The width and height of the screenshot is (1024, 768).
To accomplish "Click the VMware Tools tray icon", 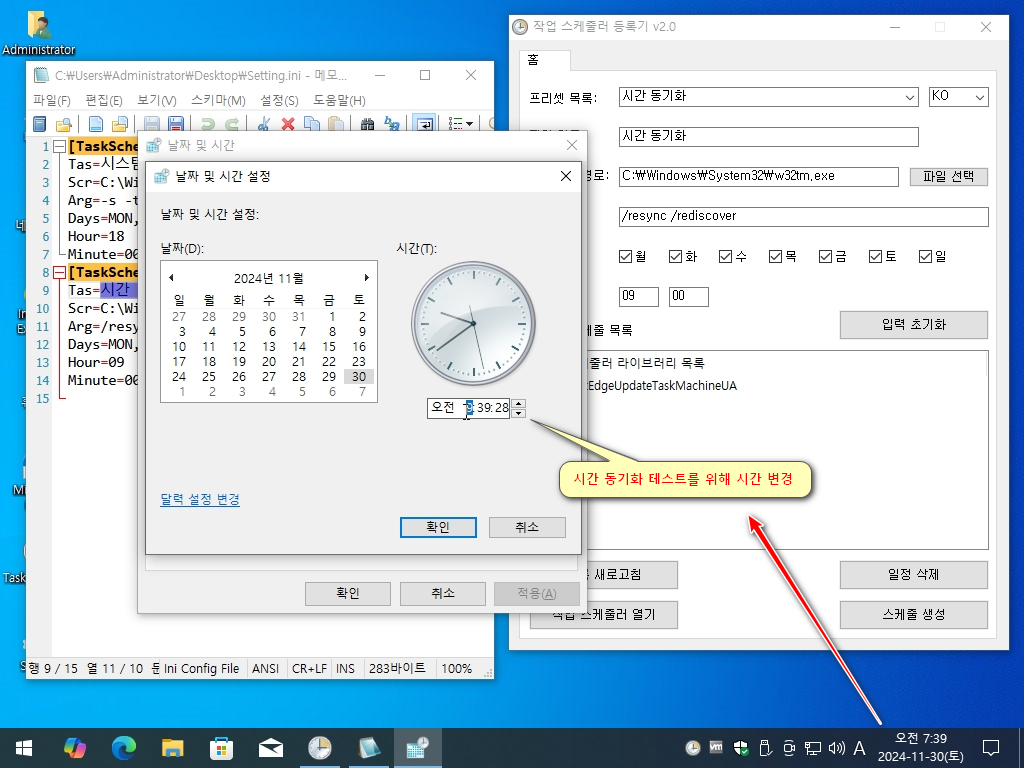I will point(716,747).
